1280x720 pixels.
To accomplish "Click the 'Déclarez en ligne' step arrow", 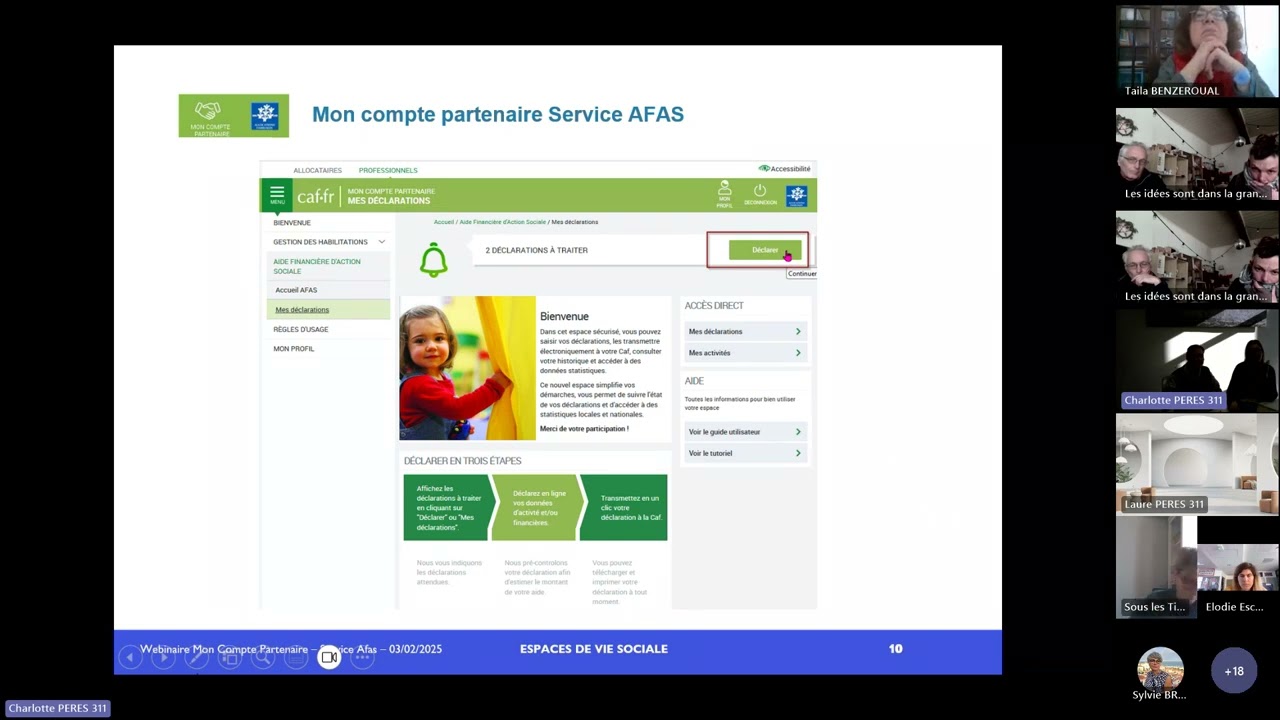I will click(x=536, y=508).
